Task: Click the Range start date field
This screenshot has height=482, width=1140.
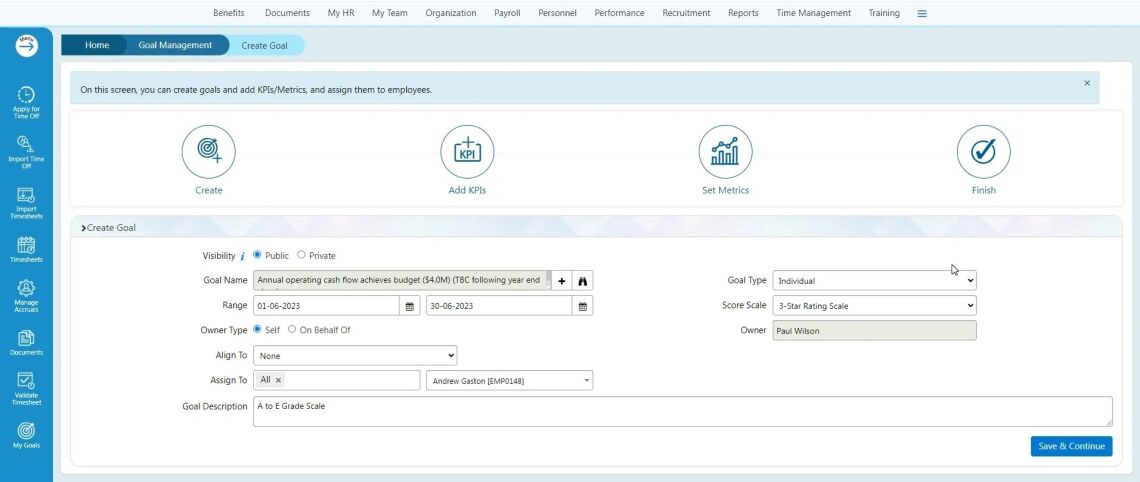Action: (326, 306)
